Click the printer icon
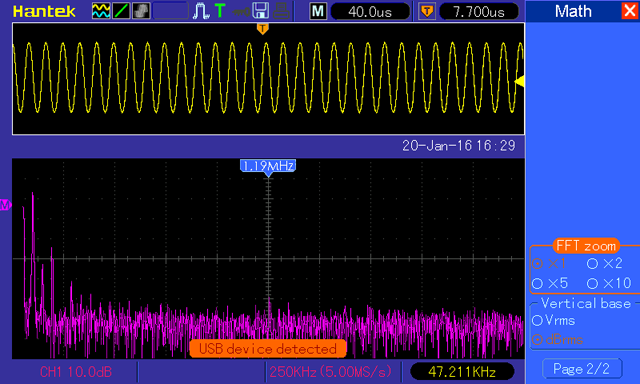The image size is (640, 384). click(281, 11)
